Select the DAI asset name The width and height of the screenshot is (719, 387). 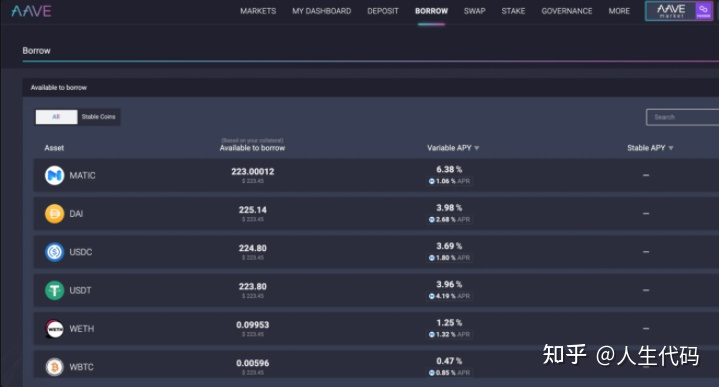[x=76, y=214]
